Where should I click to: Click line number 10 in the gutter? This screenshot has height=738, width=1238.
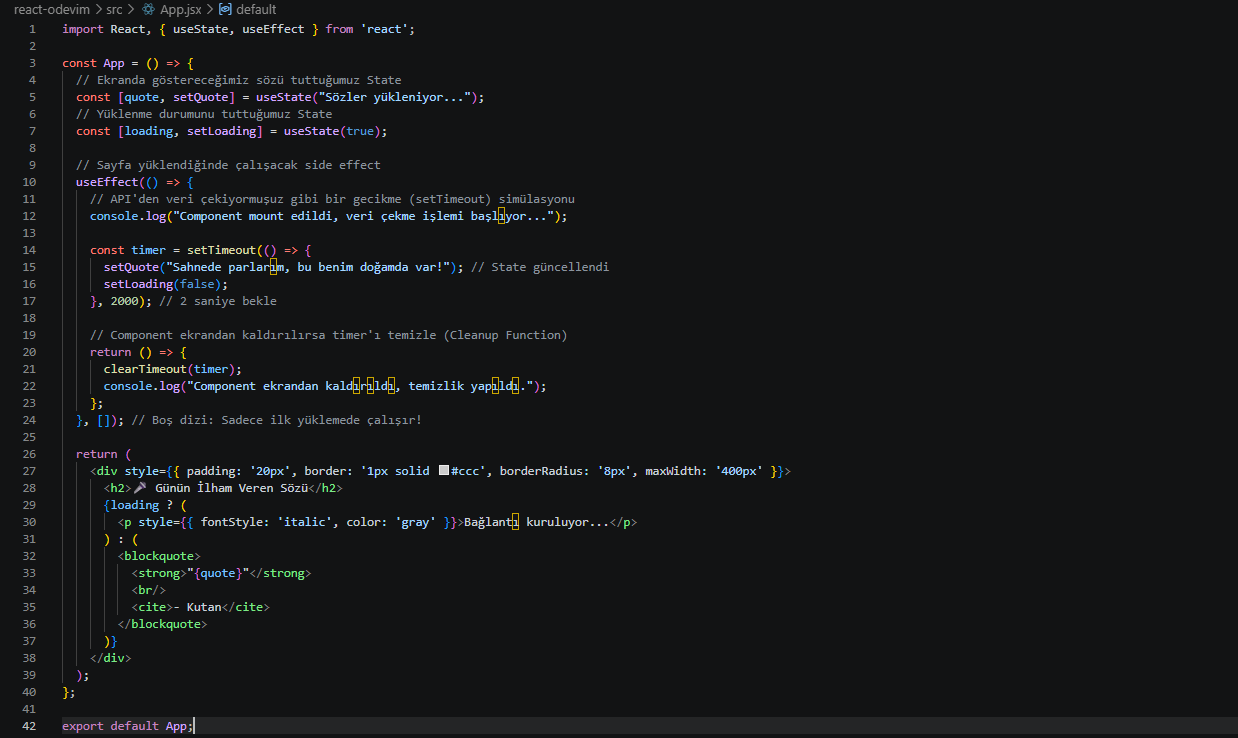[29, 182]
